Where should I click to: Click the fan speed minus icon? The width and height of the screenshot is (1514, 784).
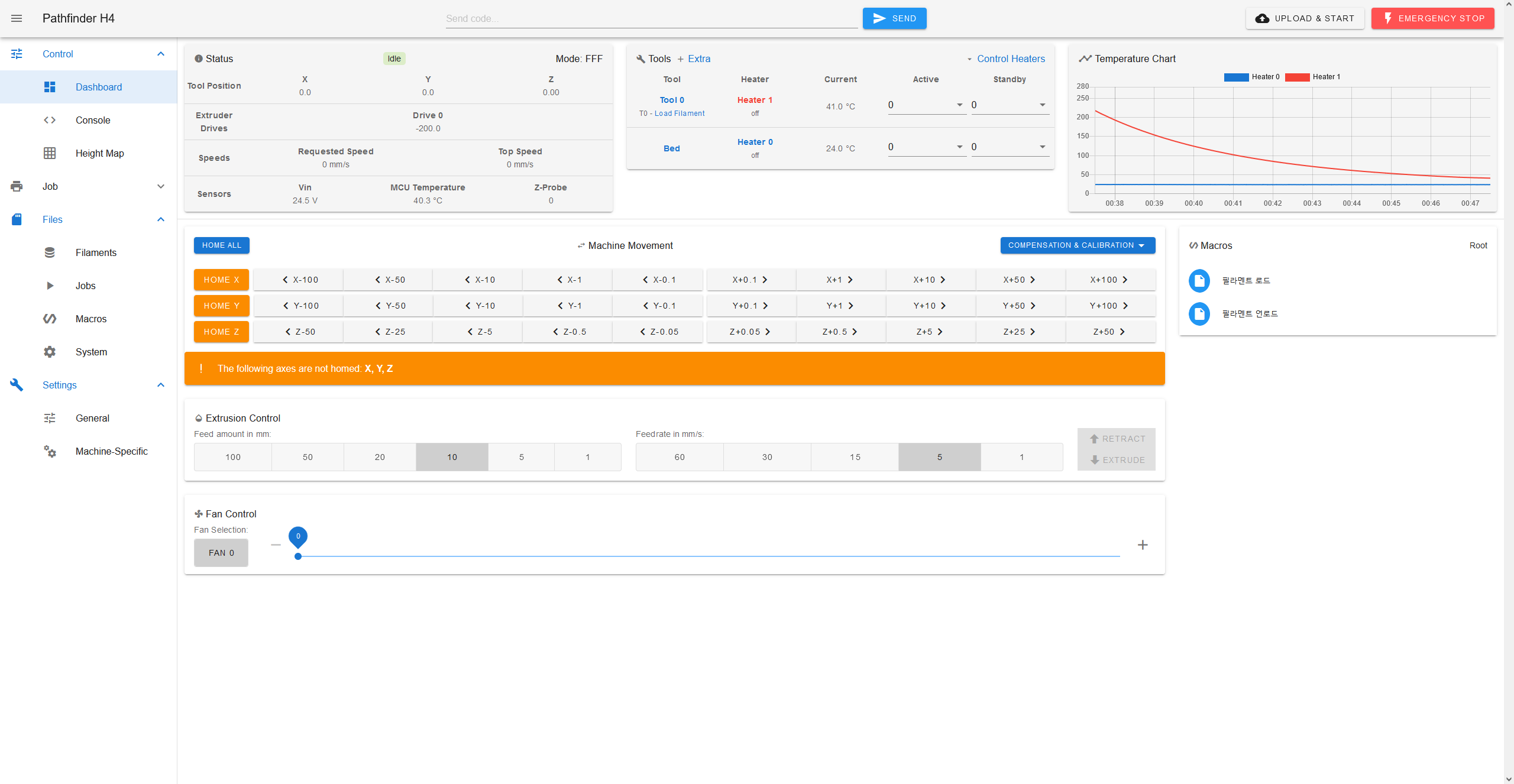coord(276,545)
